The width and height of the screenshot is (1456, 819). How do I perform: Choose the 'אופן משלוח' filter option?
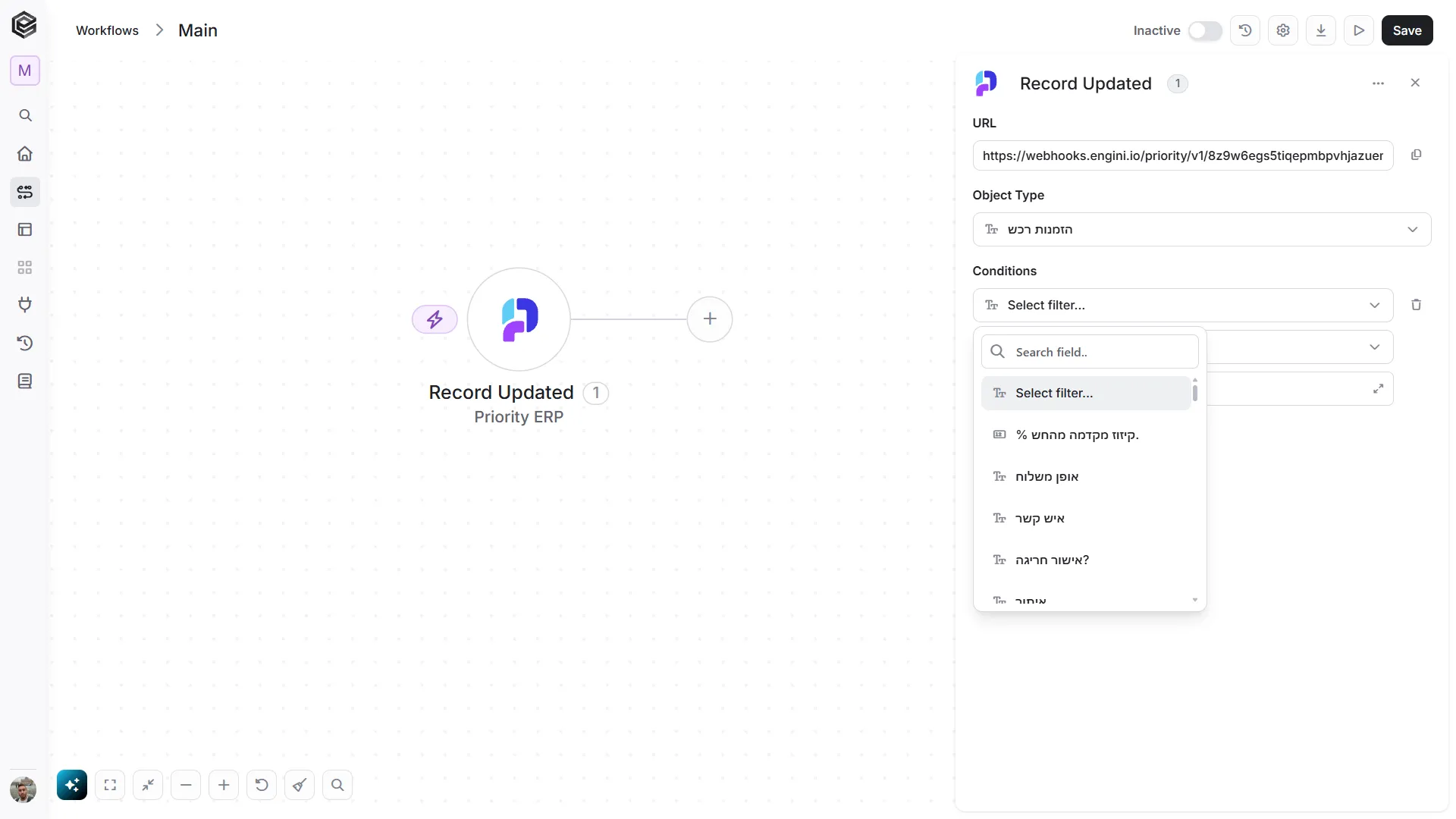click(x=1086, y=476)
